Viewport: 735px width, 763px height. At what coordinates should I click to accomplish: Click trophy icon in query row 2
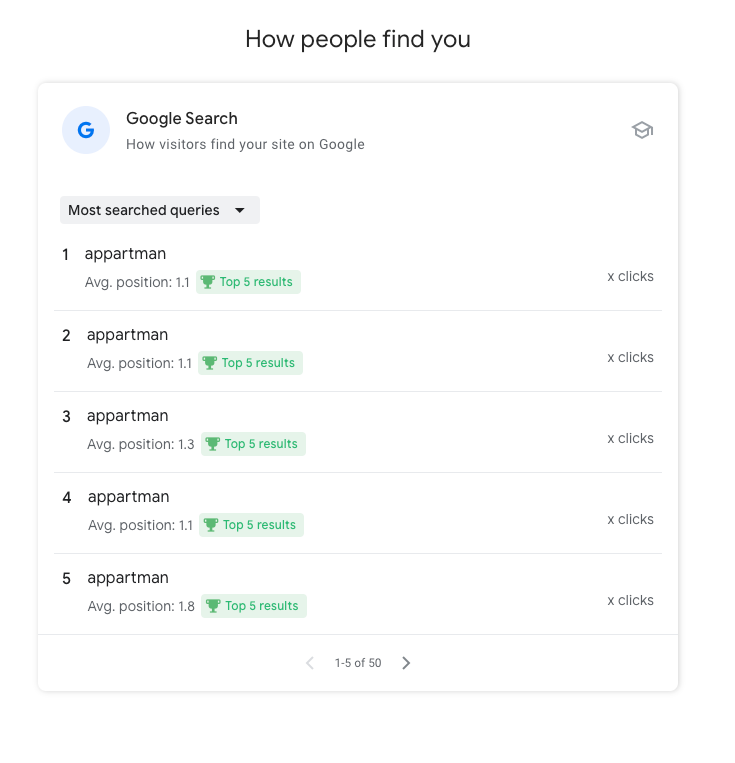(210, 363)
